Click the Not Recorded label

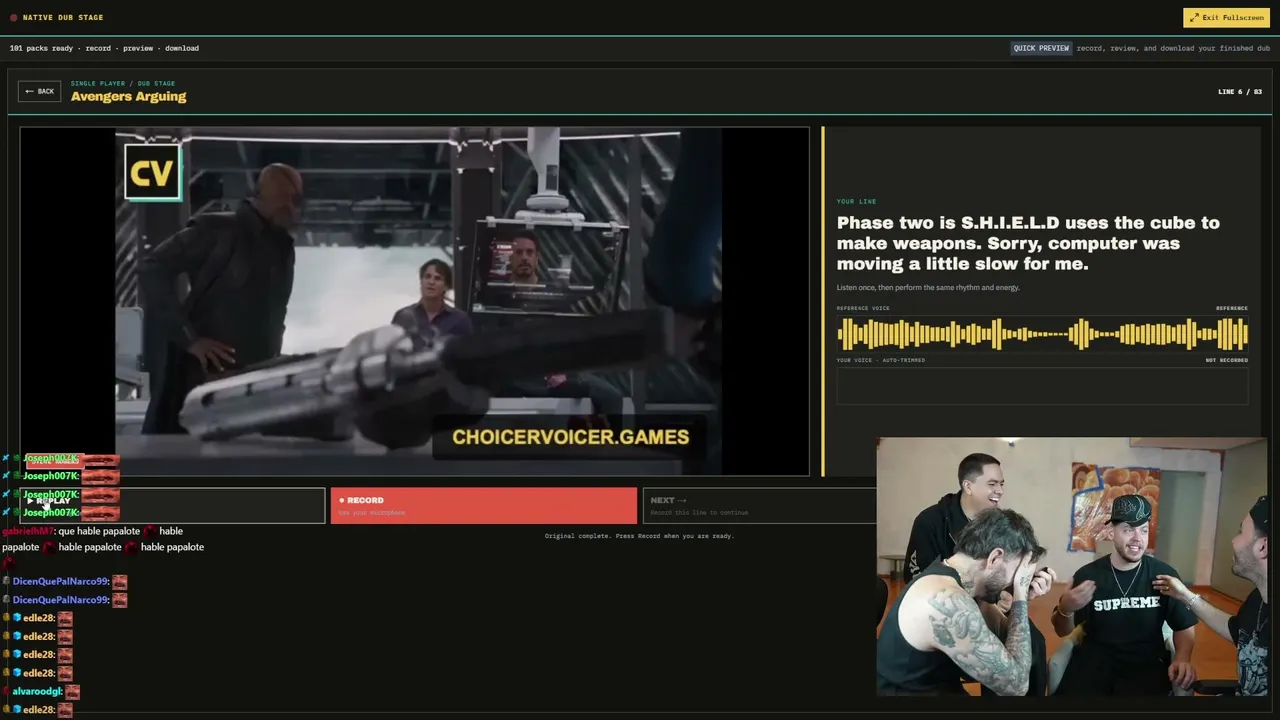[x=1227, y=360]
